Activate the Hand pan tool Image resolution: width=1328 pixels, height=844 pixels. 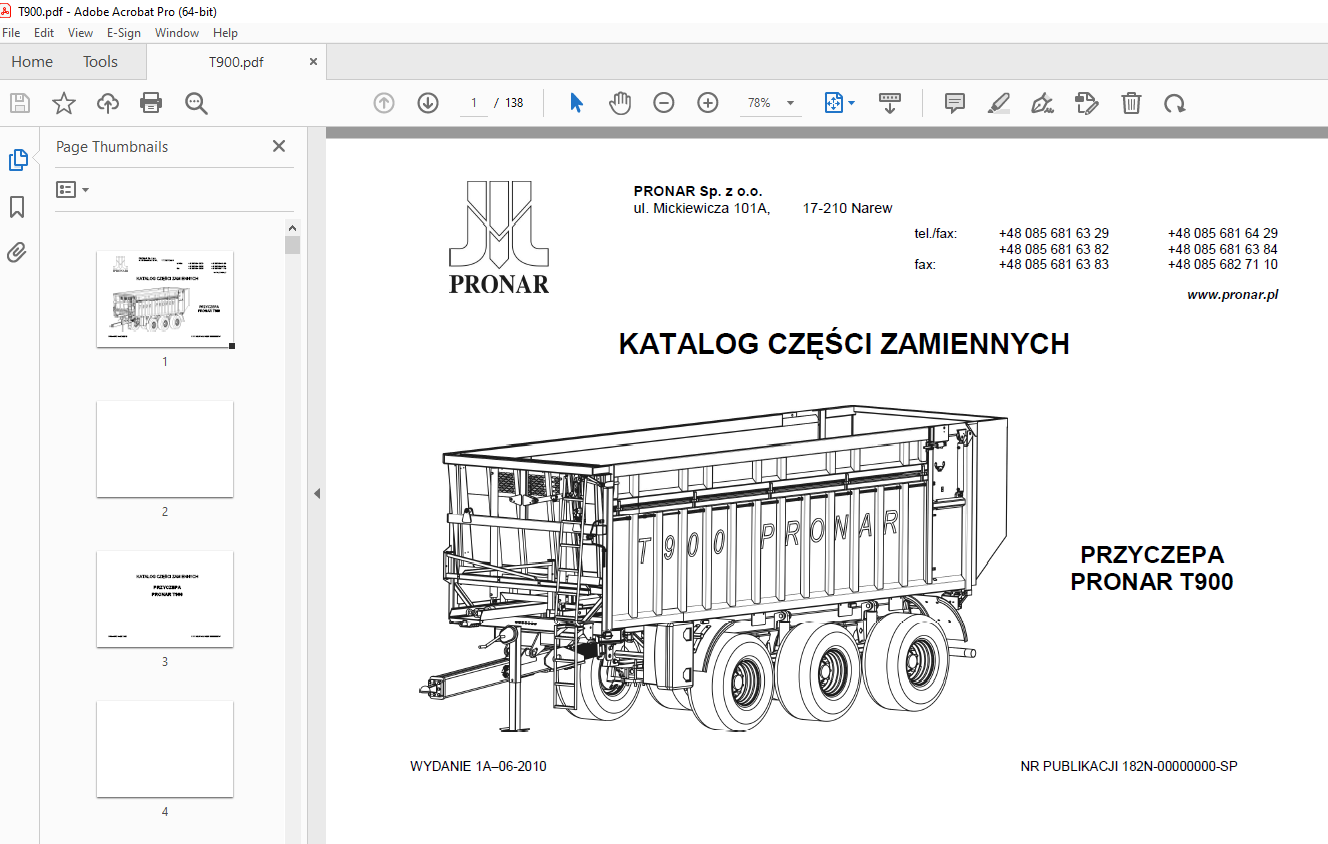coord(620,103)
